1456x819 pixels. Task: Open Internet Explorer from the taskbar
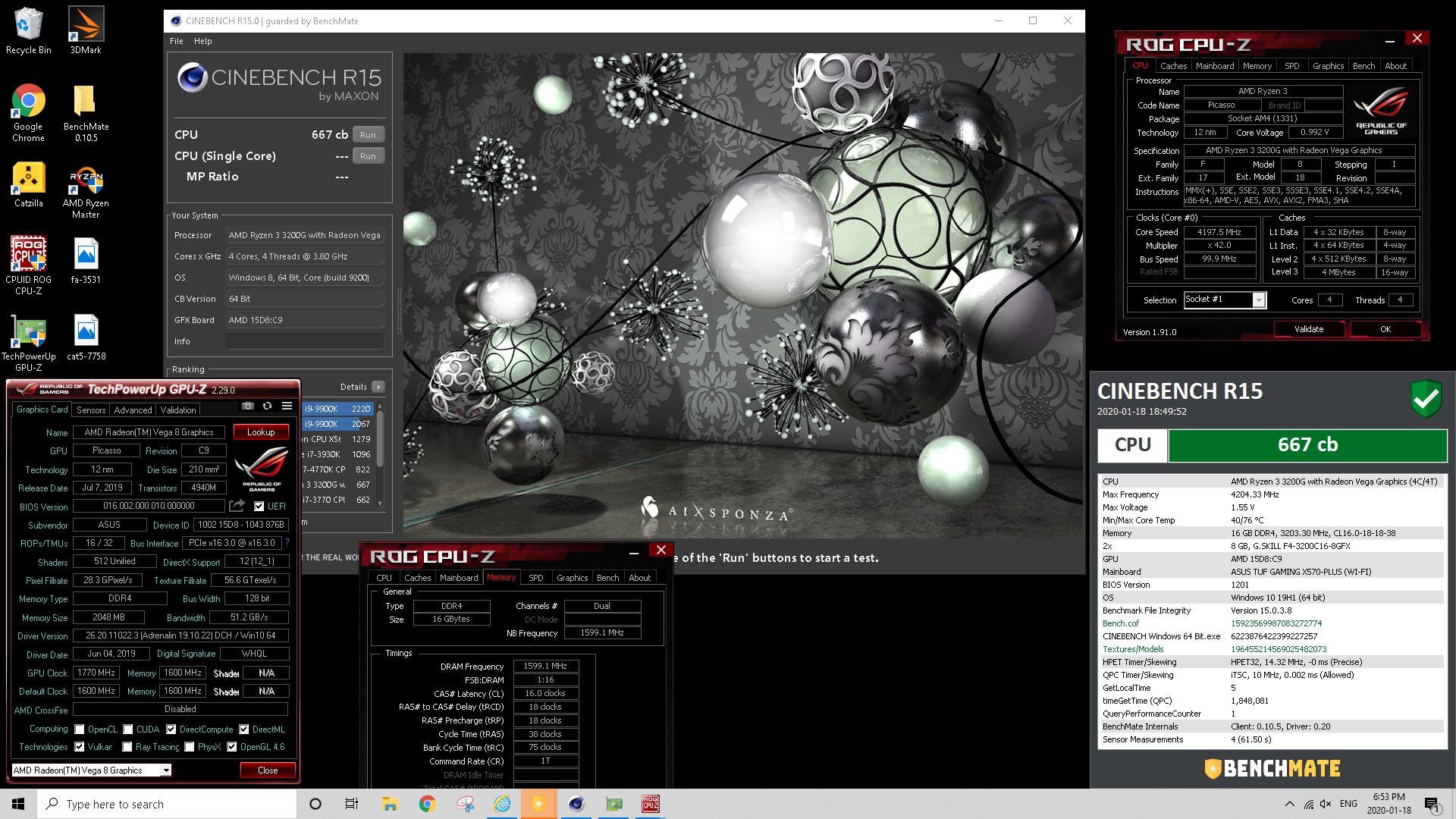(x=502, y=804)
